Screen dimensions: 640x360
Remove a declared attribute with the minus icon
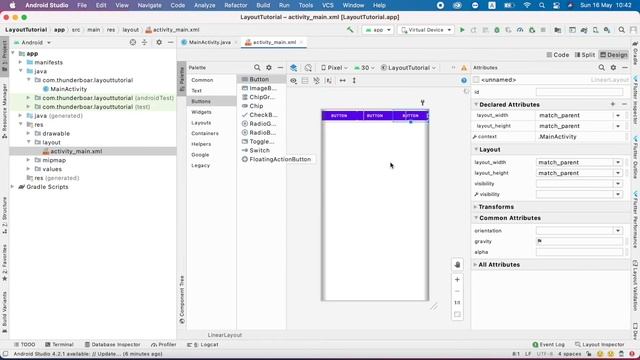pyautogui.click(x=624, y=104)
